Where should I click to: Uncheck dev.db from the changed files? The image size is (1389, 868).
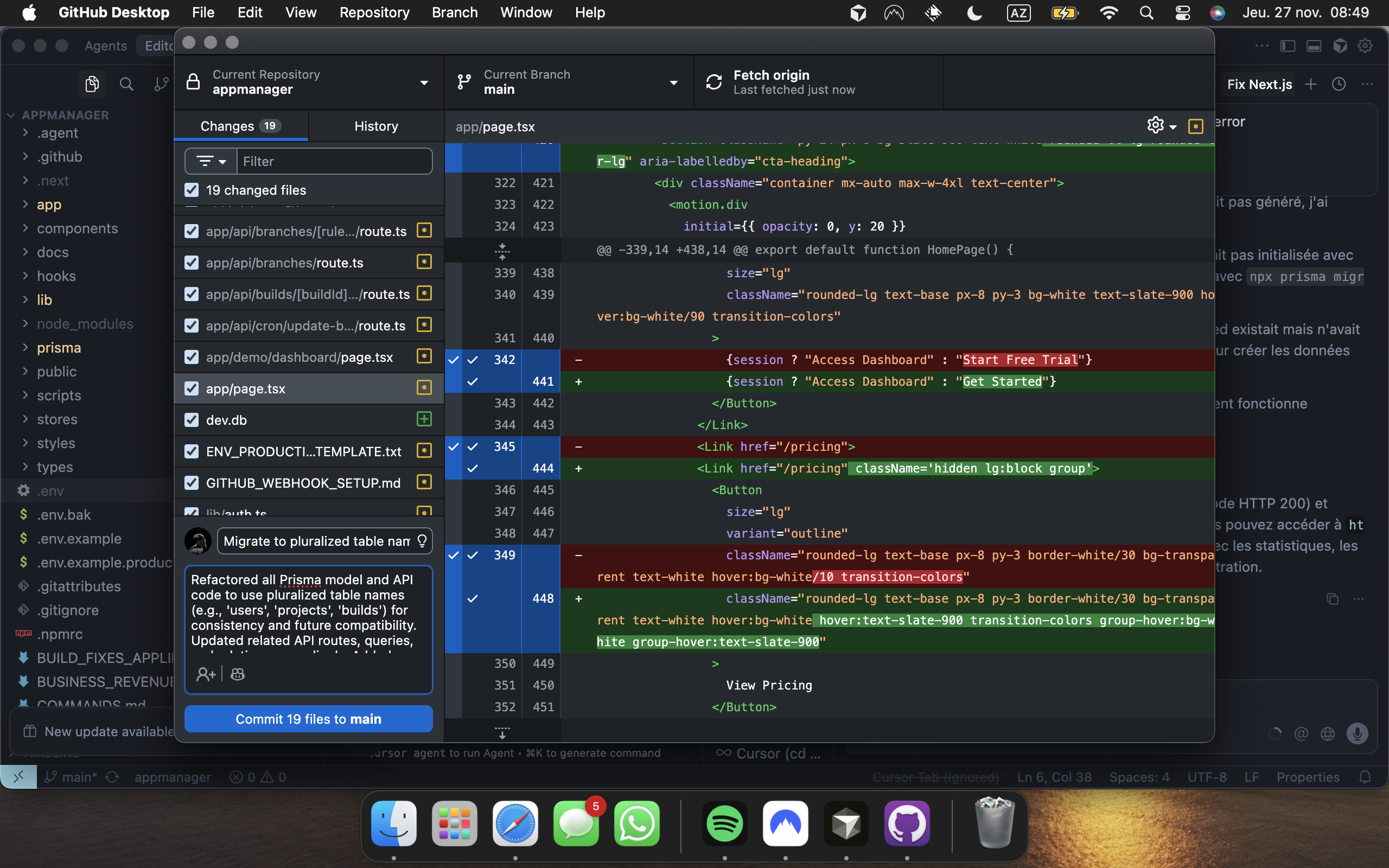coord(191,420)
